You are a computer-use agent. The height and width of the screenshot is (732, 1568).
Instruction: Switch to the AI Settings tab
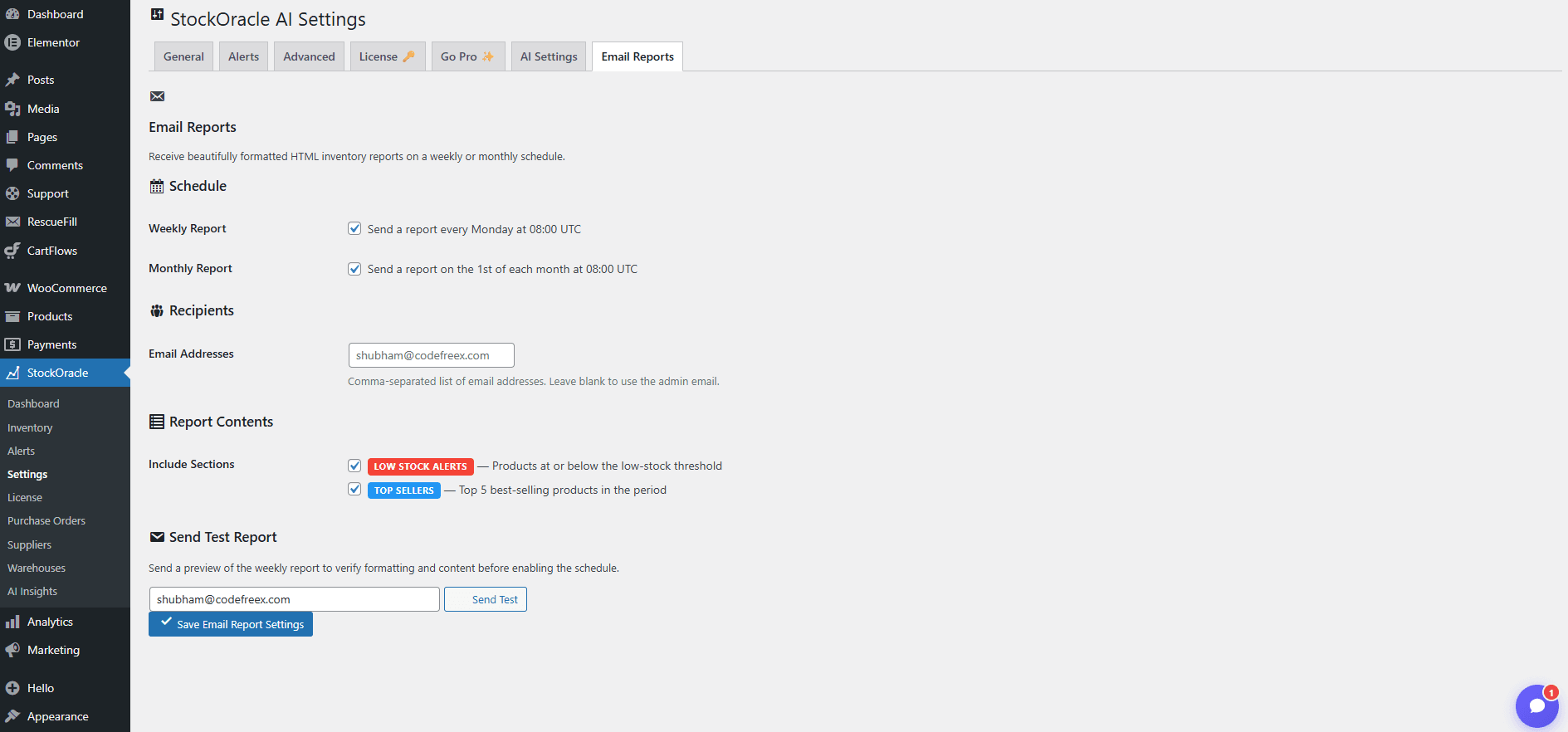click(x=549, y=56)
